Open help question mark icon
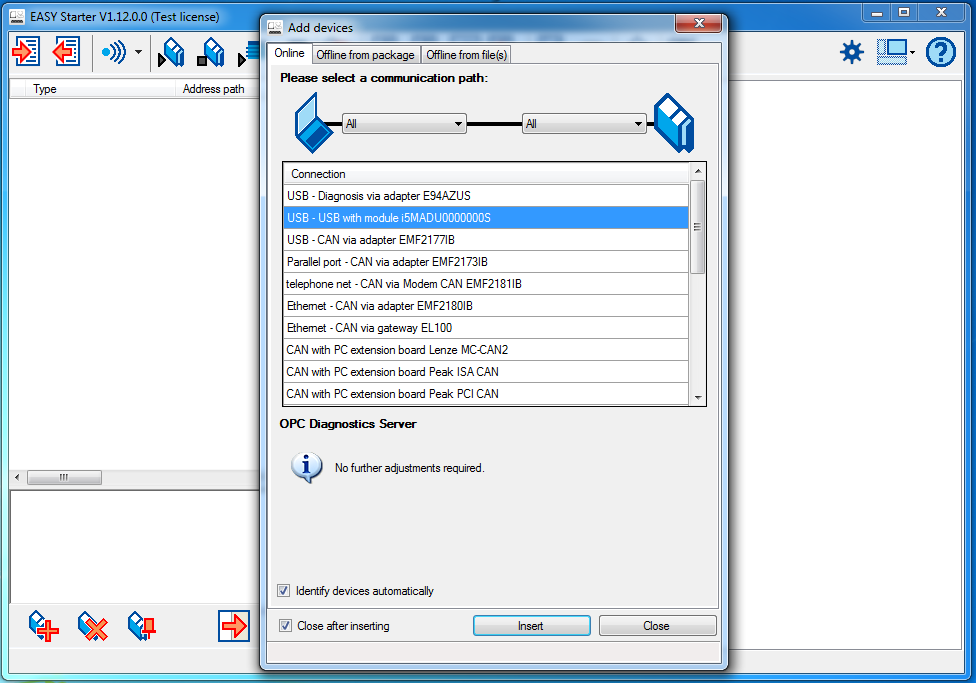The height and width of the screenshot is (683, 976). click(940, 52)
